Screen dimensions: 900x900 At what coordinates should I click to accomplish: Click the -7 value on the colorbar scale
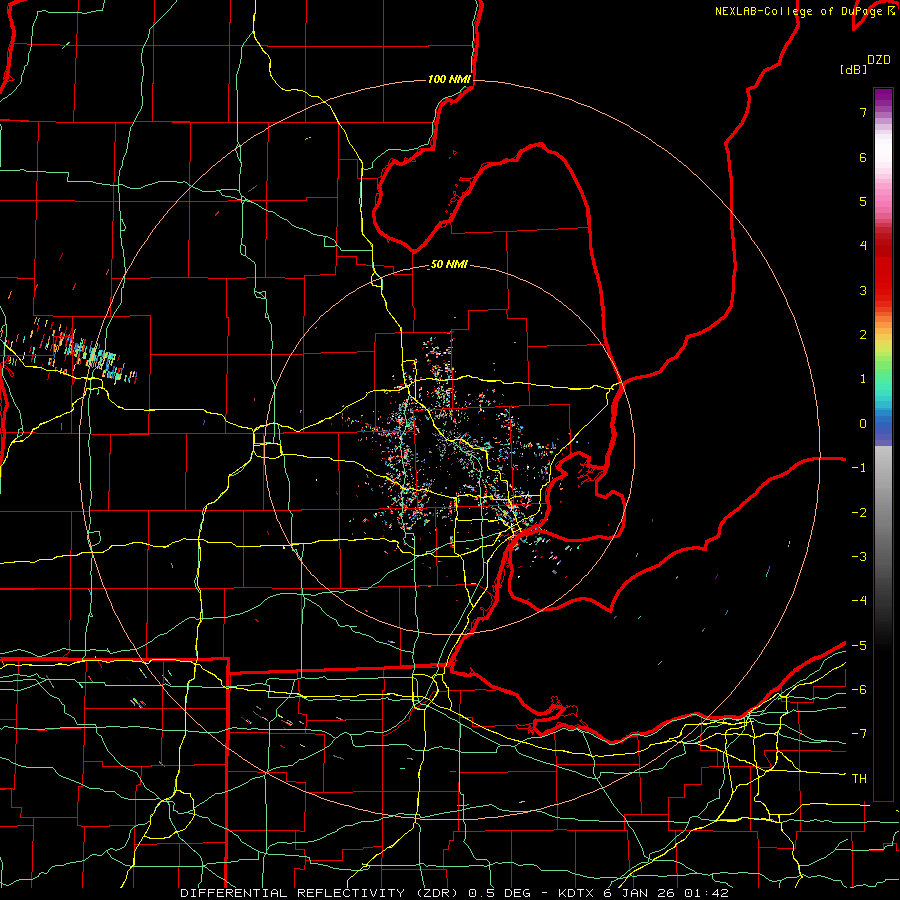coord(859,734)
